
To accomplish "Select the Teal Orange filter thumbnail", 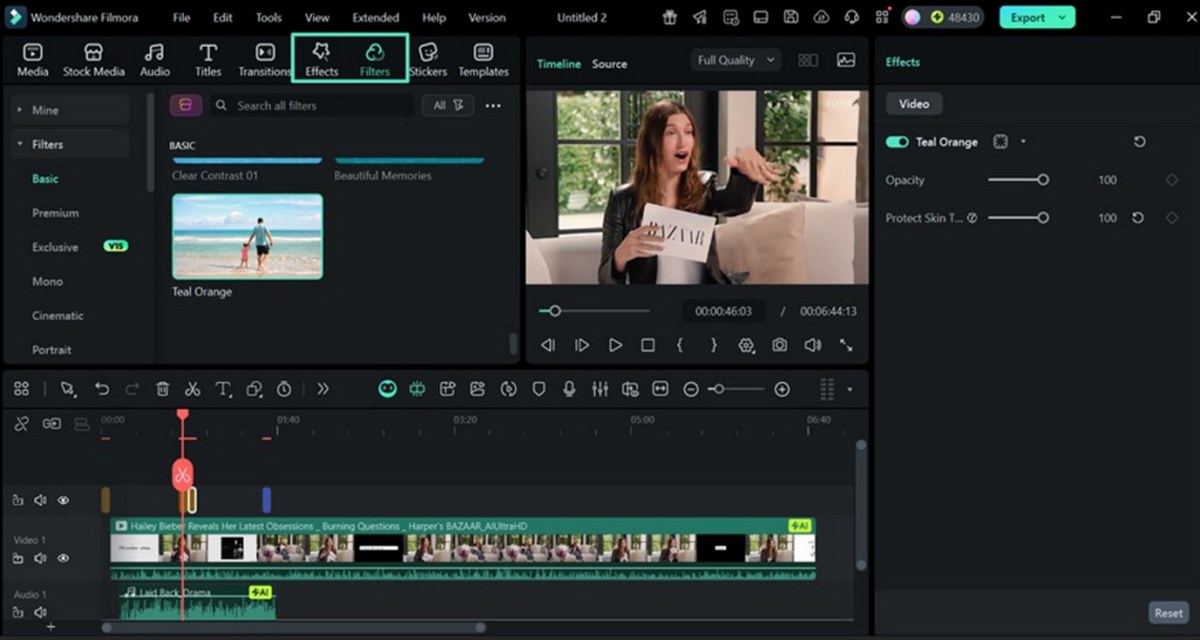I will [247, 236].
